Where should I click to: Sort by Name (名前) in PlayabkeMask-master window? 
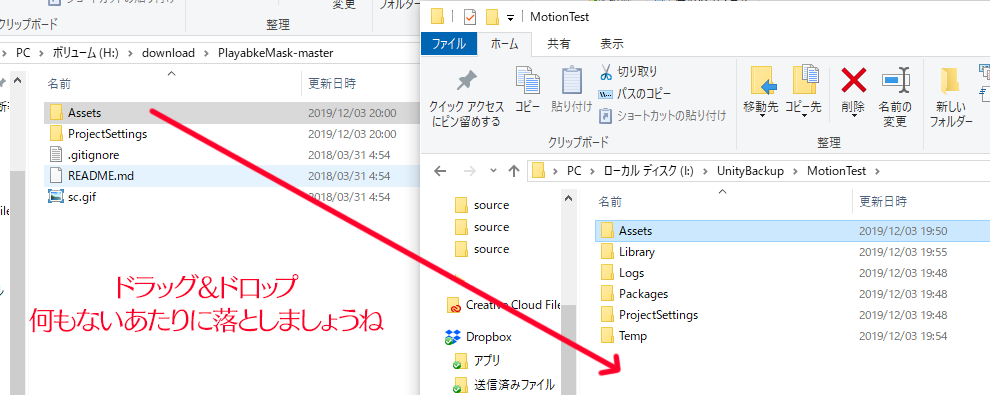59,83
